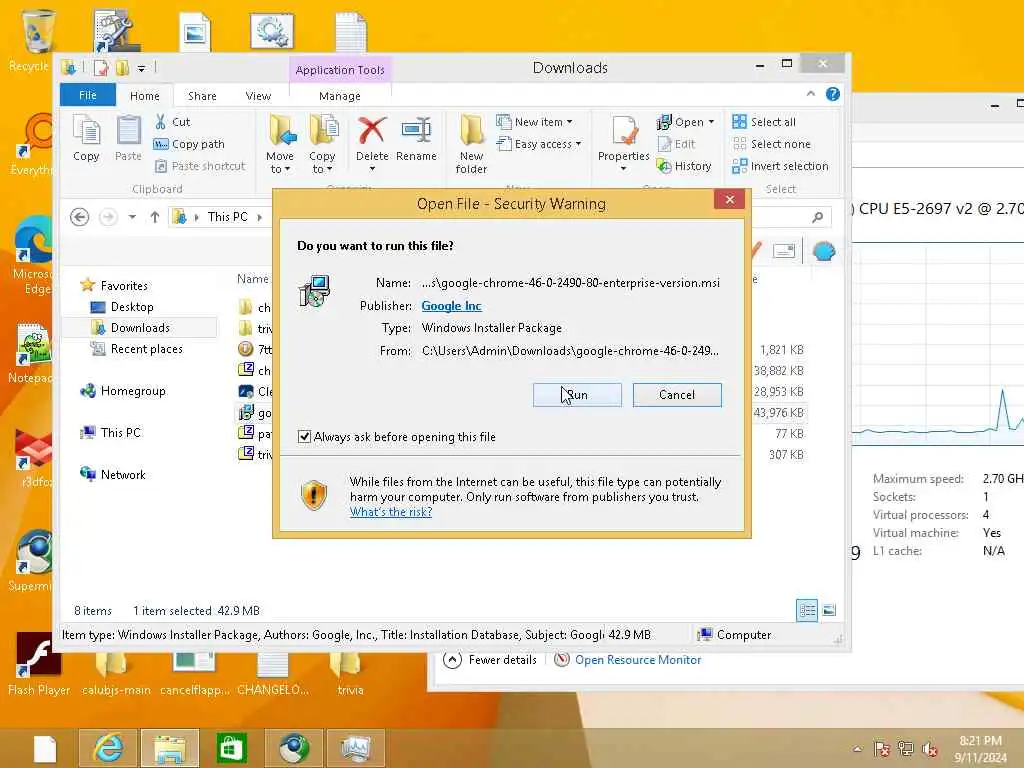
Task: Switch to the View ribbon tab
Action: (258, 95)
